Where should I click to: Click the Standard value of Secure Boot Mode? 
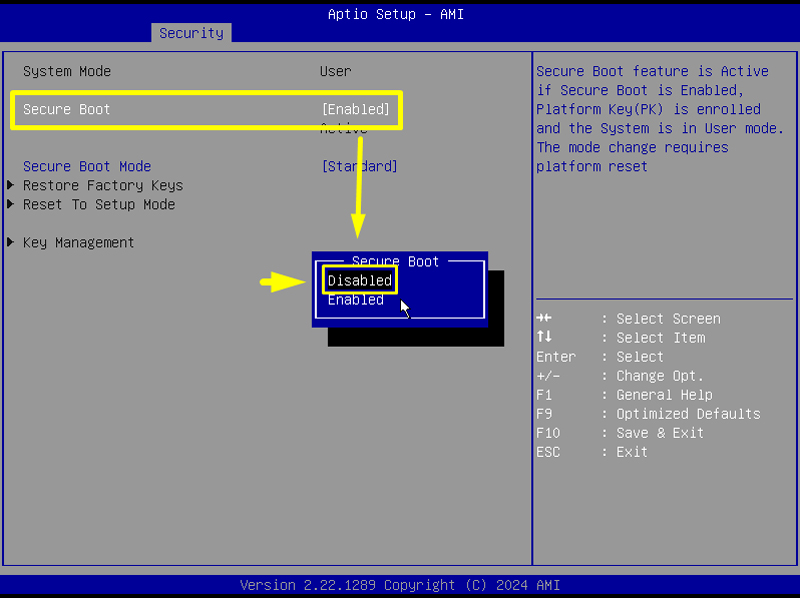(359, 166)
